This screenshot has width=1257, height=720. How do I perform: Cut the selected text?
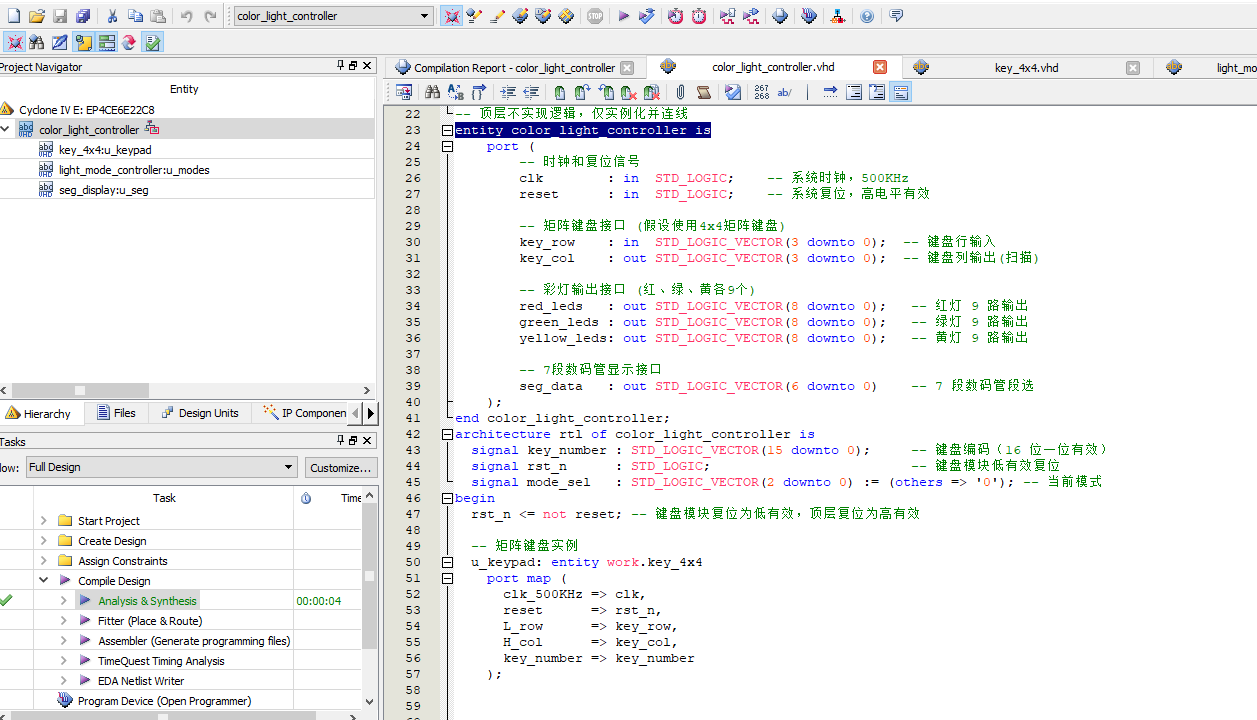(x=112, y=16)
